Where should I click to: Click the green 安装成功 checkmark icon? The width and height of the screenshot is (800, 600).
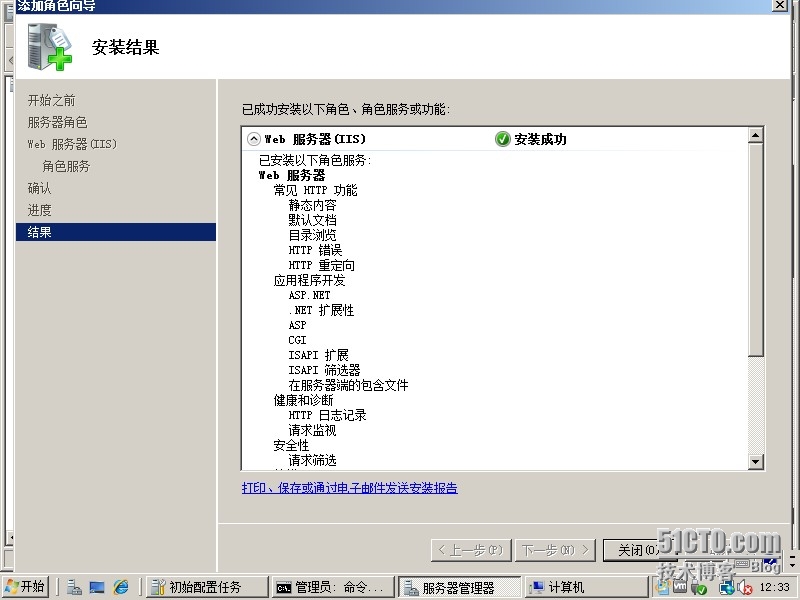[x=503, y=139]
